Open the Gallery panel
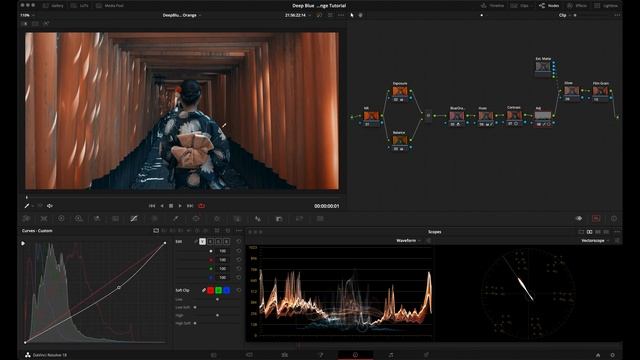Screen dimensions: 640x360 point(53,6)
